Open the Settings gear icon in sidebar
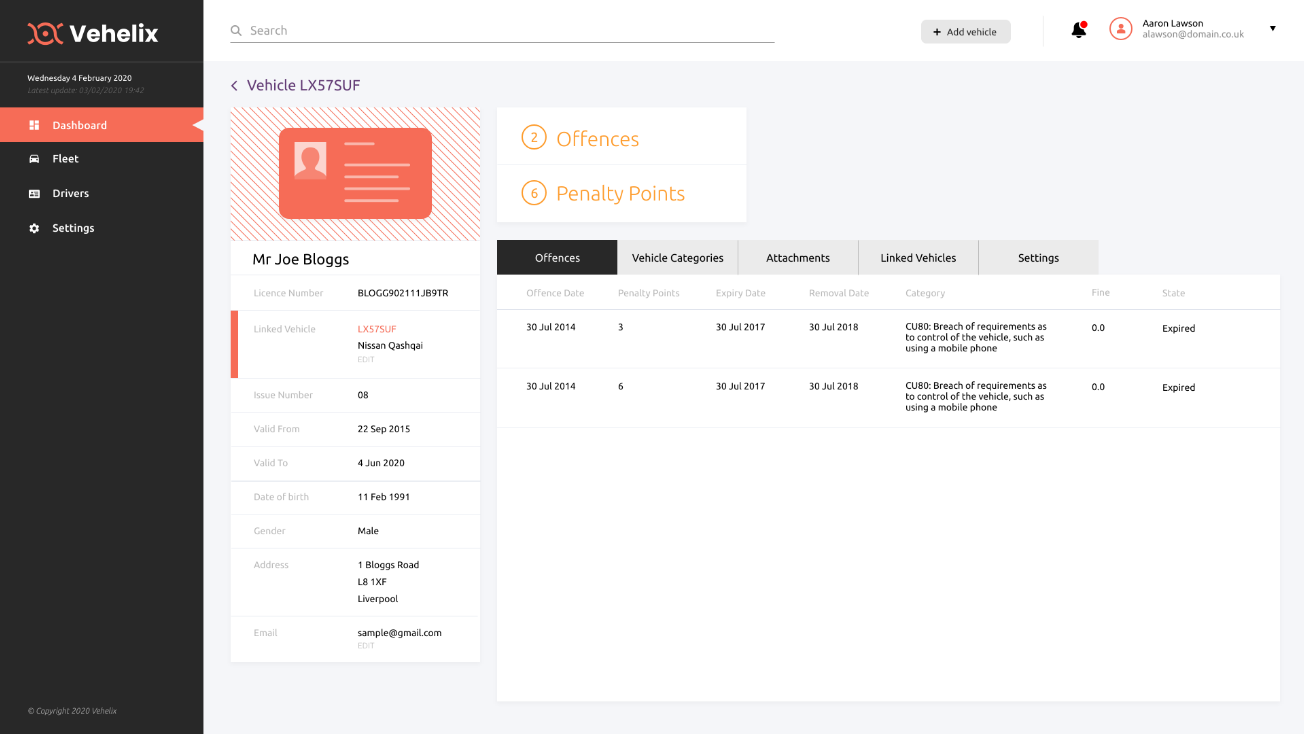This screenshot has width=1304, height=734. tap(34, 228)
